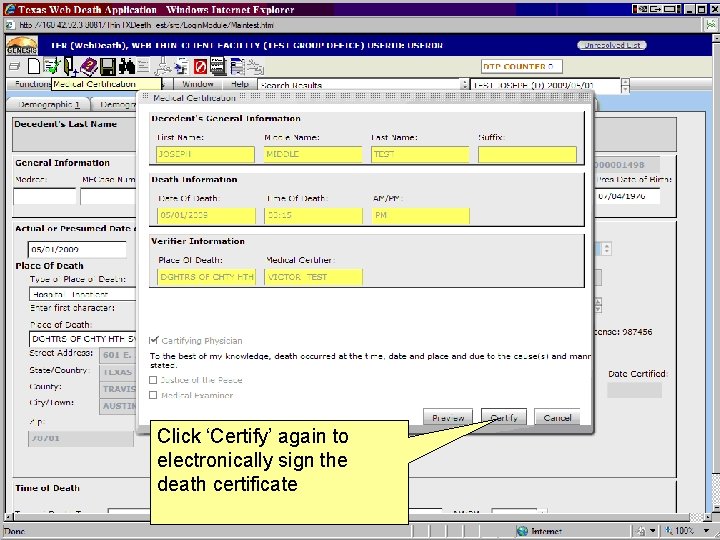Click the Date Certified grey field

(634, 390)
